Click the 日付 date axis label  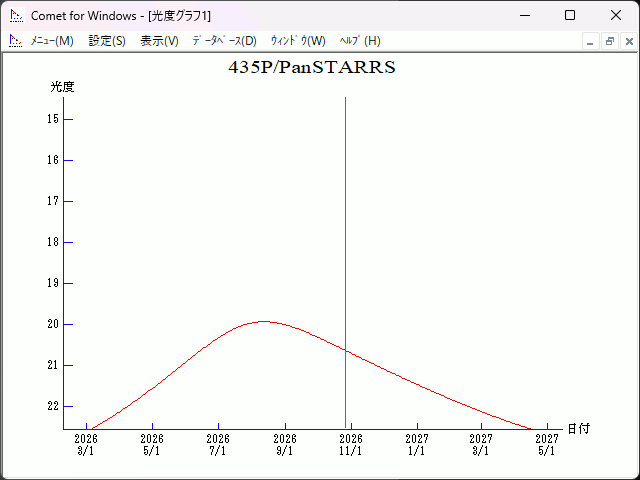tap(578, 428)
